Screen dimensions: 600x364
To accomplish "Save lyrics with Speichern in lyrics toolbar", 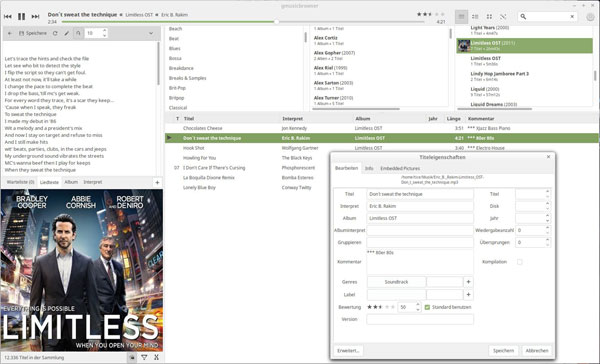I will [x=33, y=33].
